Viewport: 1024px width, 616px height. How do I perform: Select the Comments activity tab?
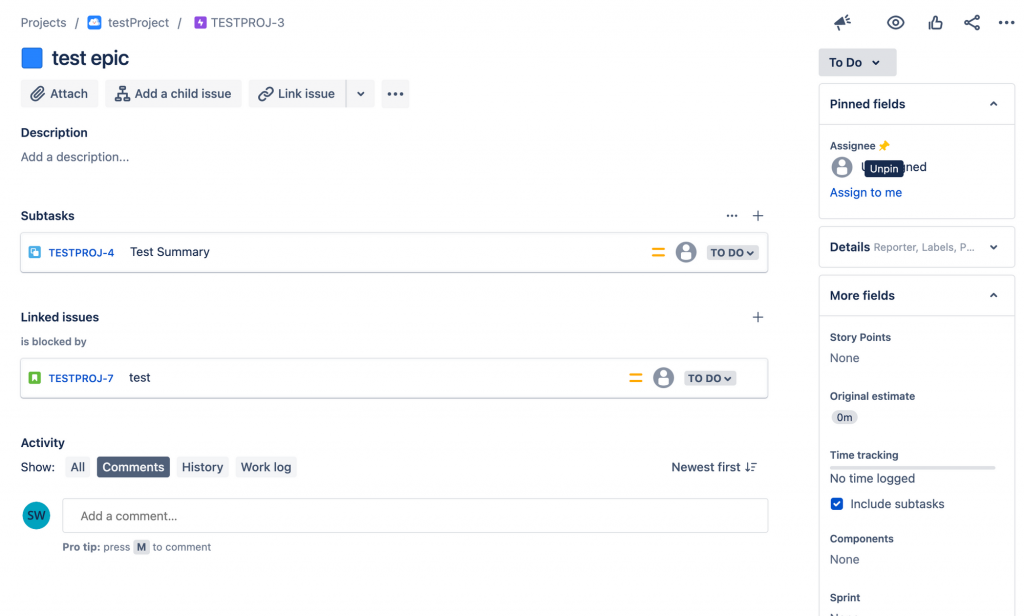click(x=133, y=467)
